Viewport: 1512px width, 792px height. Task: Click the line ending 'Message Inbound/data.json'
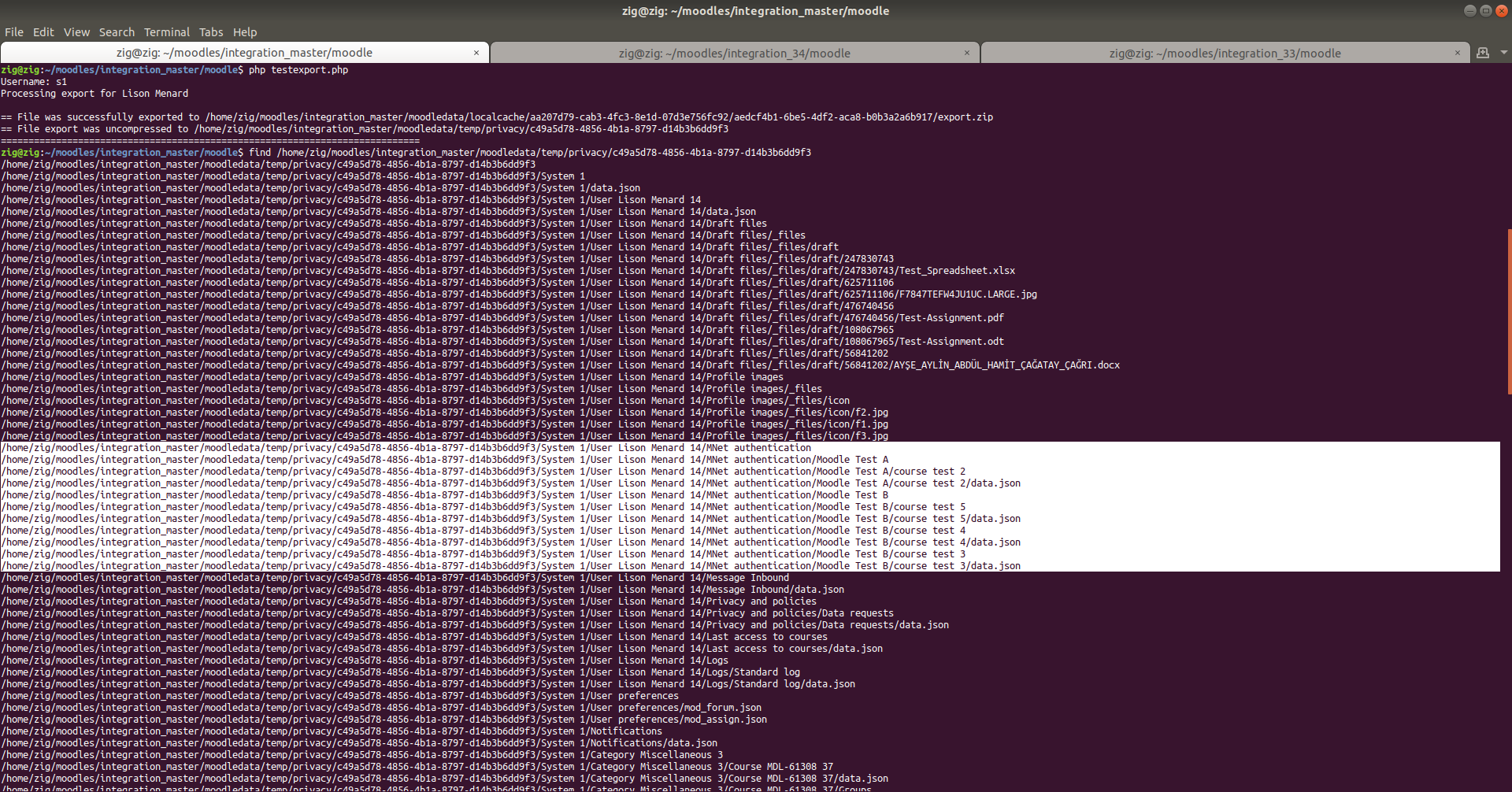pyautogui.click(x=423, y=590)
